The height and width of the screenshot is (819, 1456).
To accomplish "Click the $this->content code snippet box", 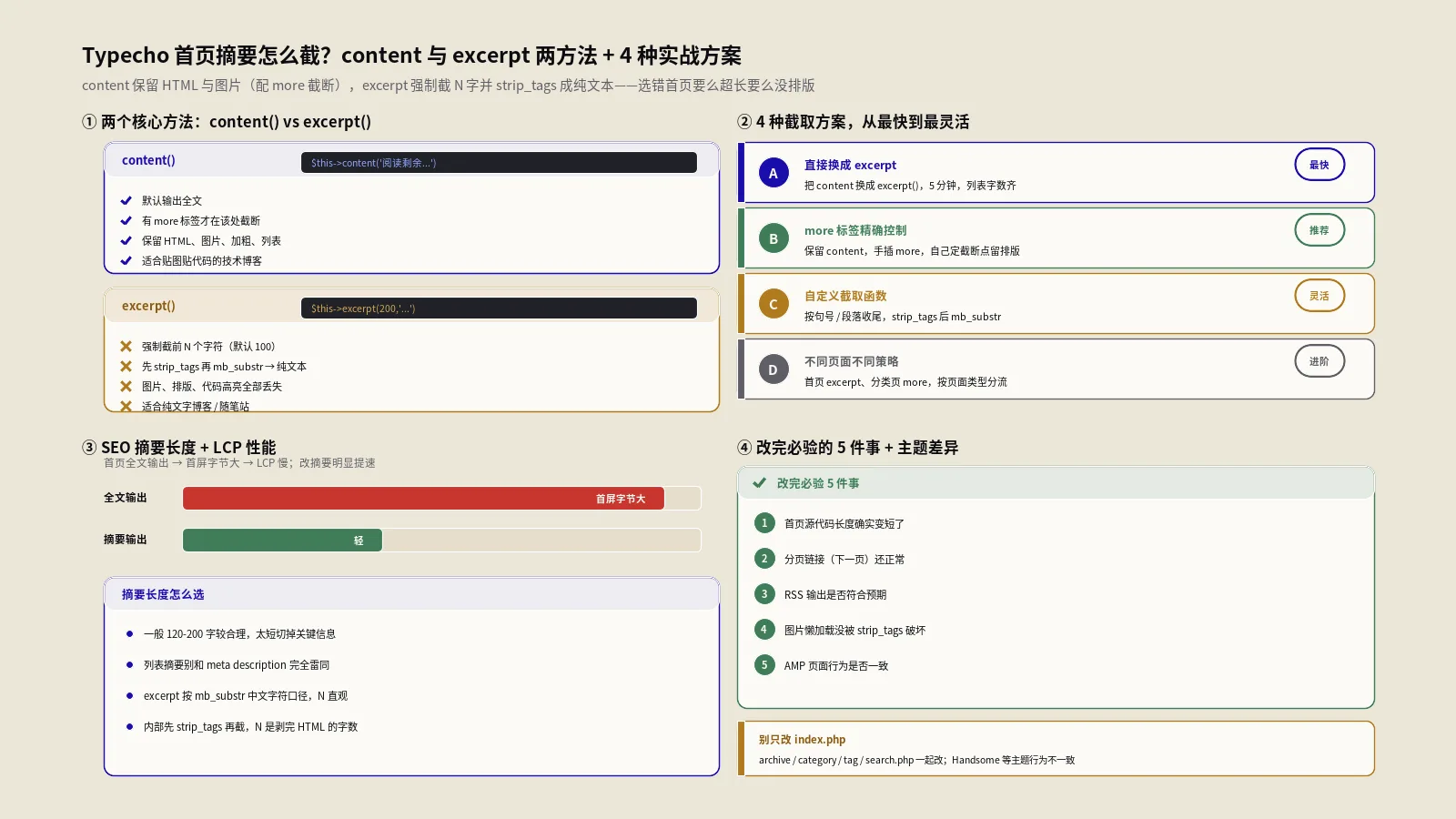I will [499, 163].
